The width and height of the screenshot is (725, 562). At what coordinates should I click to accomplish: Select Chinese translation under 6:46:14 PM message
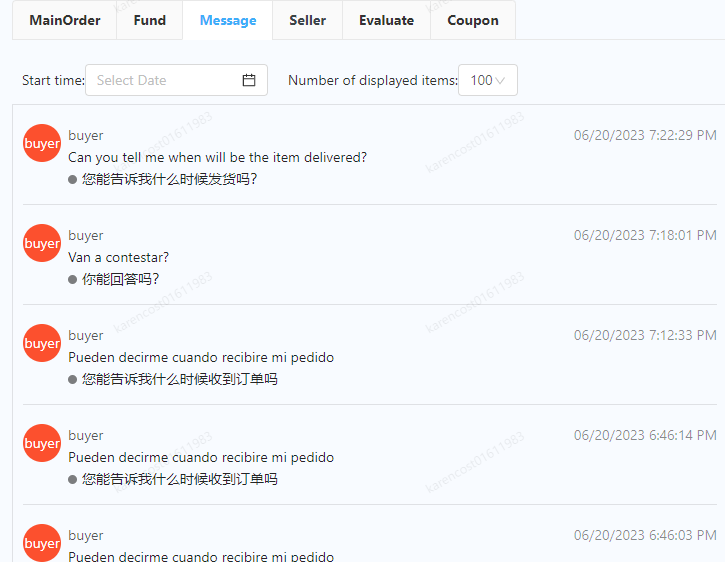(x=179, y=479)
